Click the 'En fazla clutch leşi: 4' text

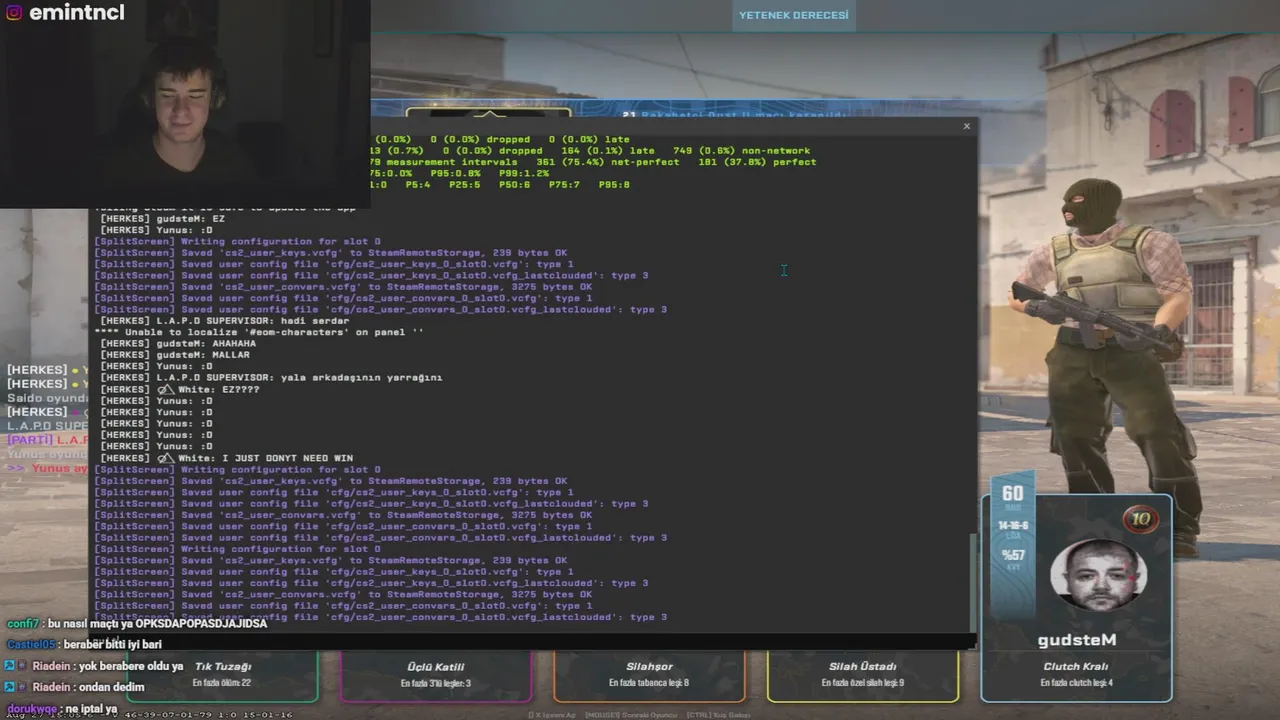pyautogui.click(x=1076, y=683)
